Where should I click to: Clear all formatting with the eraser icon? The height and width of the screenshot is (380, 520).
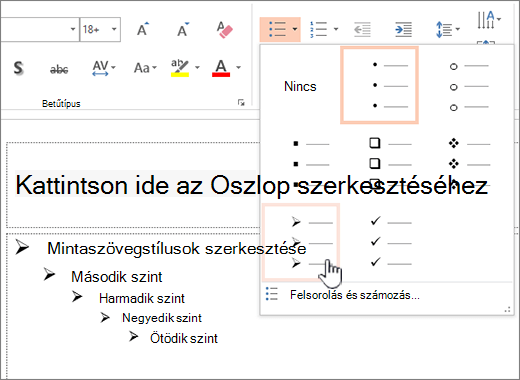pos(224,29)
